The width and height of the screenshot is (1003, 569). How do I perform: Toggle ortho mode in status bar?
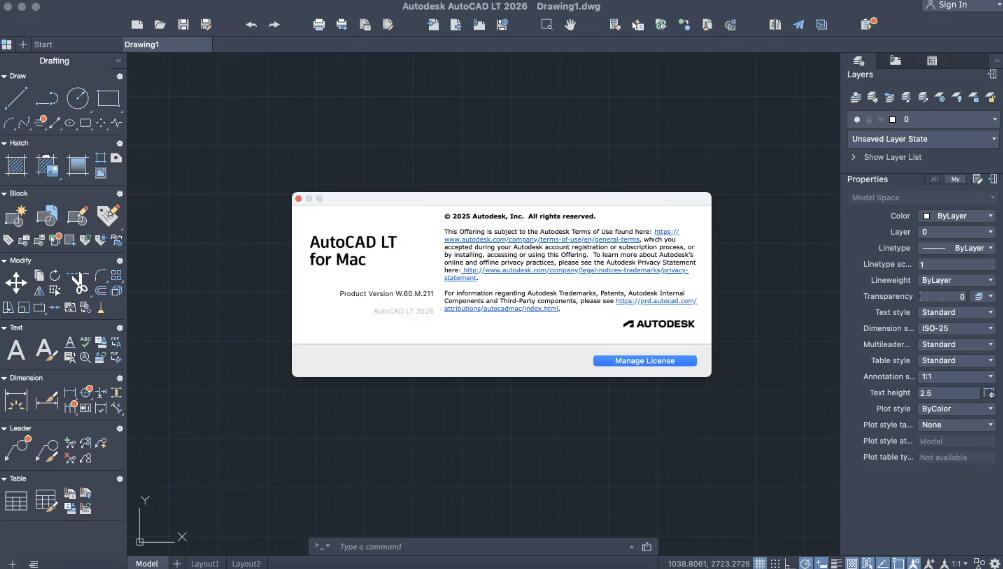[789, 563]
